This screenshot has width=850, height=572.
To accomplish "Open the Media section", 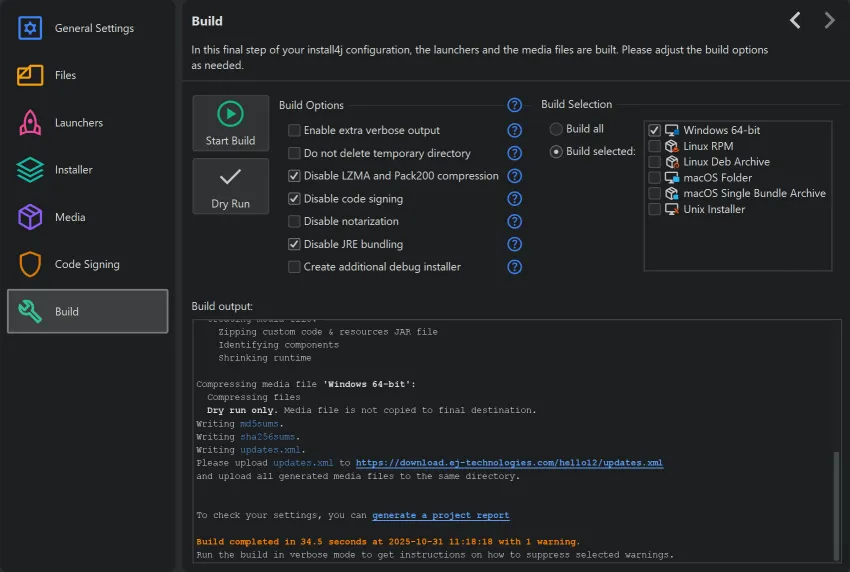I will 87,217.
